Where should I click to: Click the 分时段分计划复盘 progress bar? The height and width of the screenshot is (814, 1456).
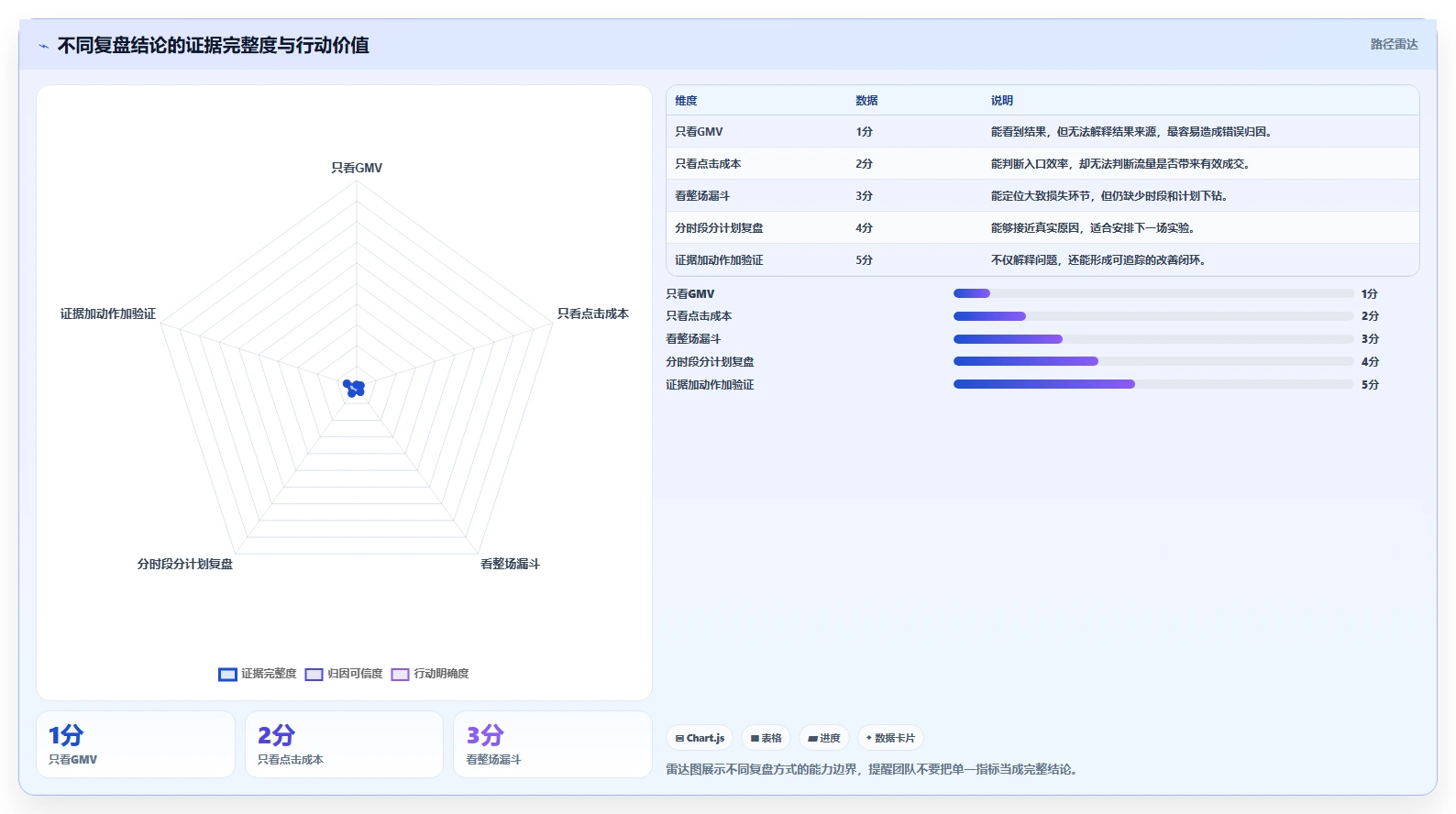(x=1153, y=361)
